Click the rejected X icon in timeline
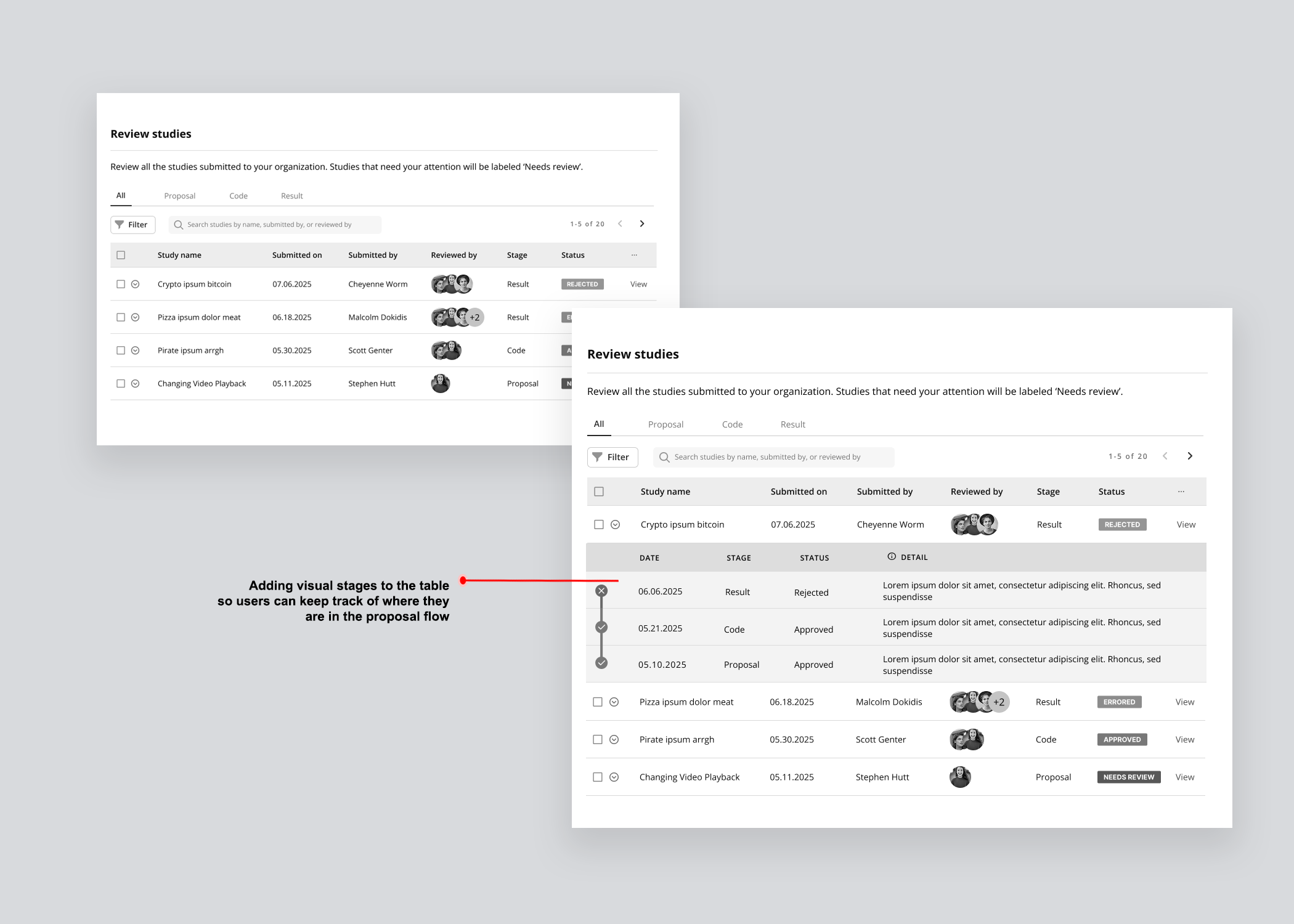 click(x=601, y=591)
